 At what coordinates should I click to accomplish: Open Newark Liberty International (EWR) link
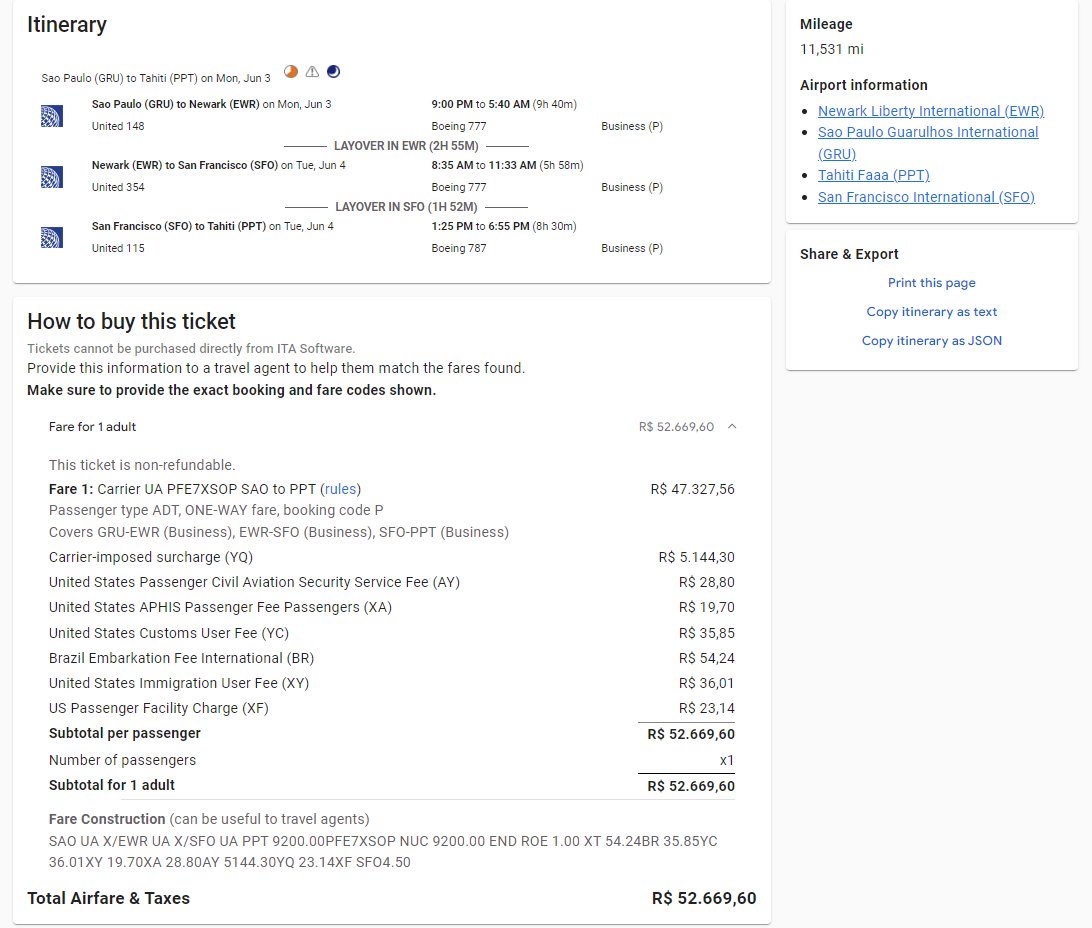coord(930,111)
